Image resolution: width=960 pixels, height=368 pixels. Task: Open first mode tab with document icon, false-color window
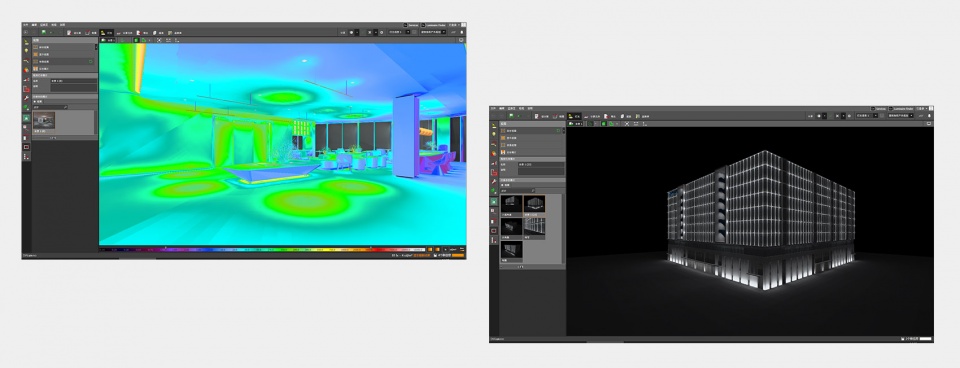[x=74, y=32]
